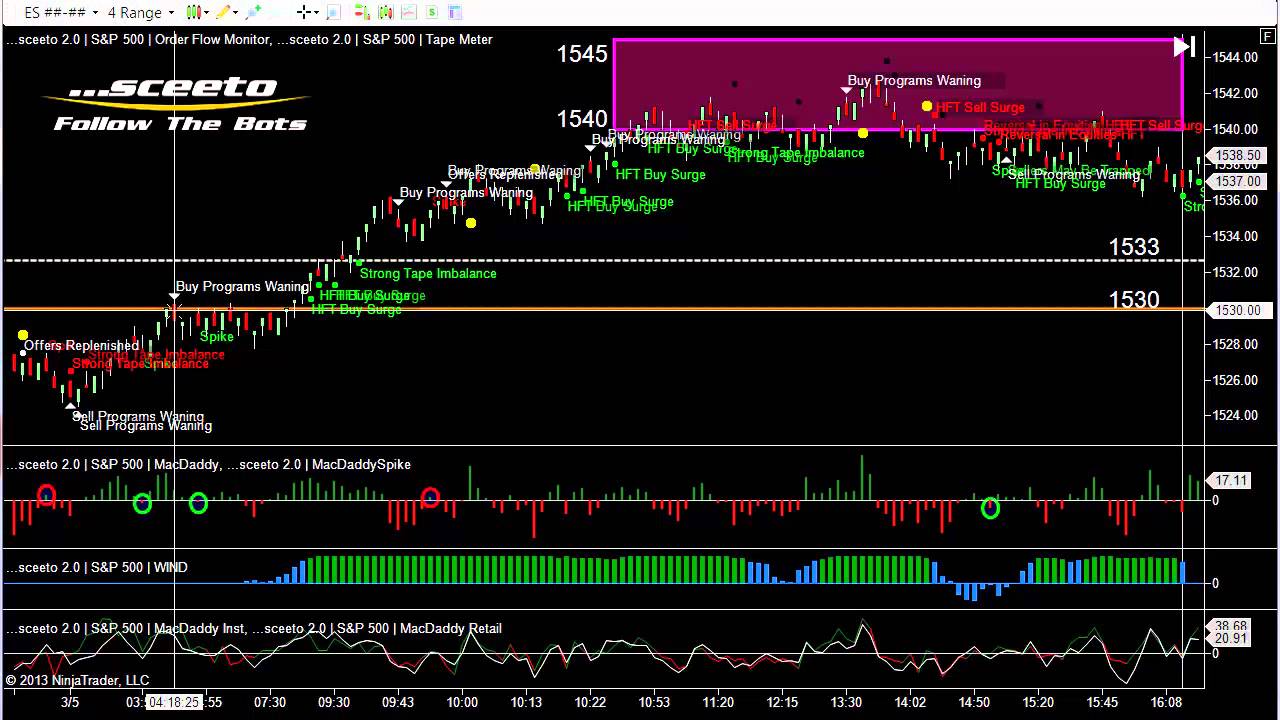Click the zoom in magnifier icon

click(x=253, y=12)
